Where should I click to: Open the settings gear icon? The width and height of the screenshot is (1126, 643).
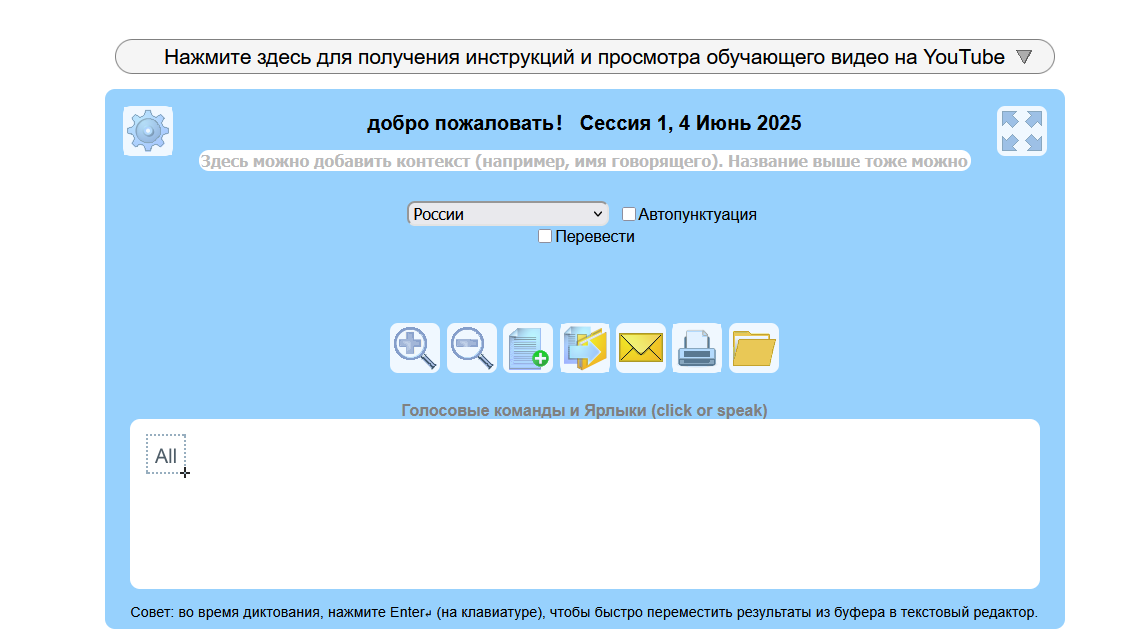click(x=148, y=131)
